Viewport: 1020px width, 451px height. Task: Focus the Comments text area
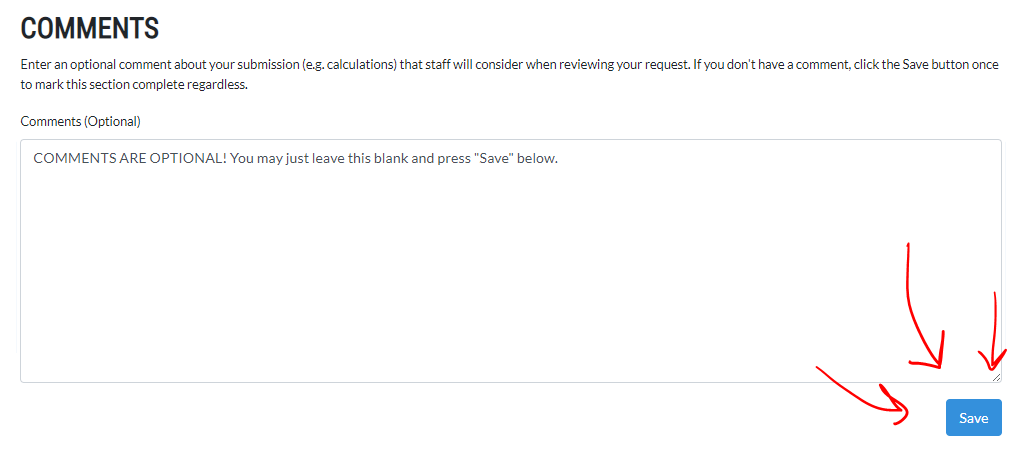(511, 260)
